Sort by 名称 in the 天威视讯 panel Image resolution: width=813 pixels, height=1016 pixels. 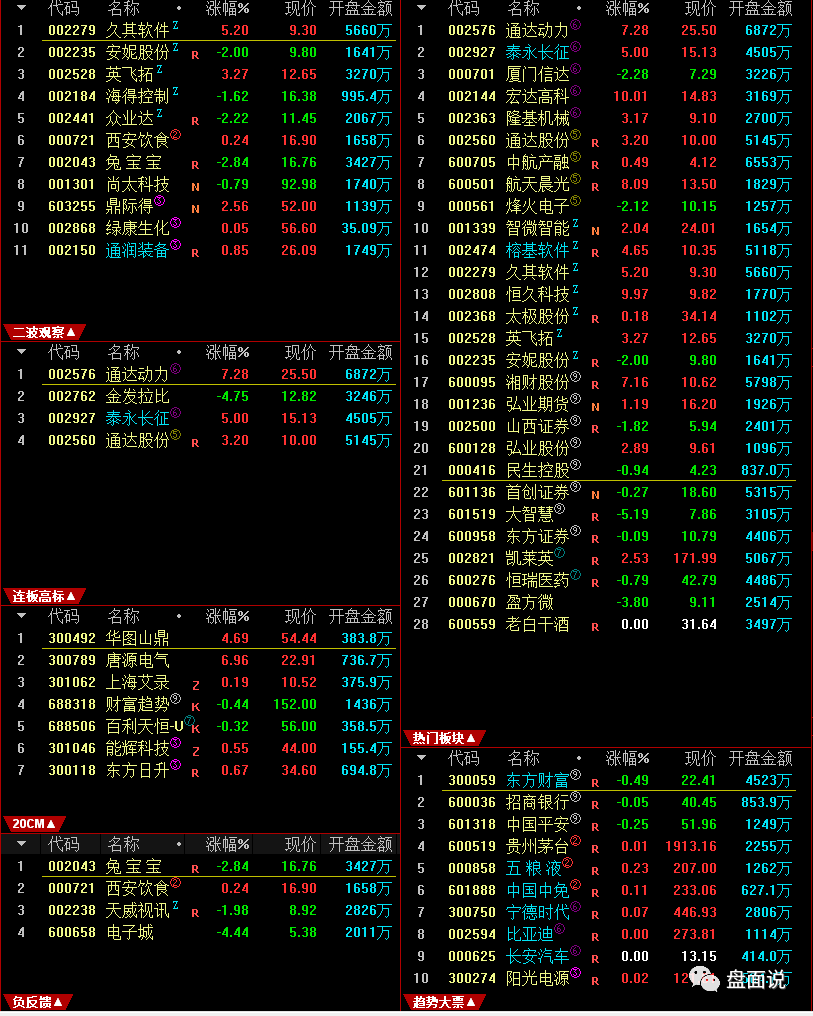tap(123, 844)
